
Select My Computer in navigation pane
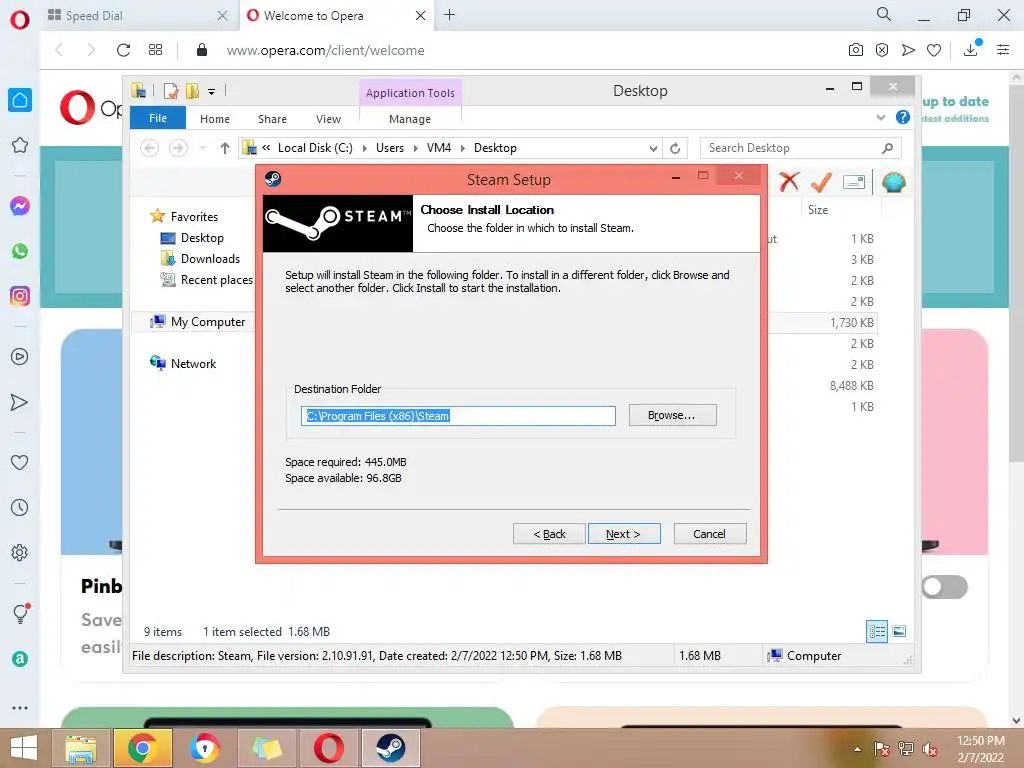(208, 321)
